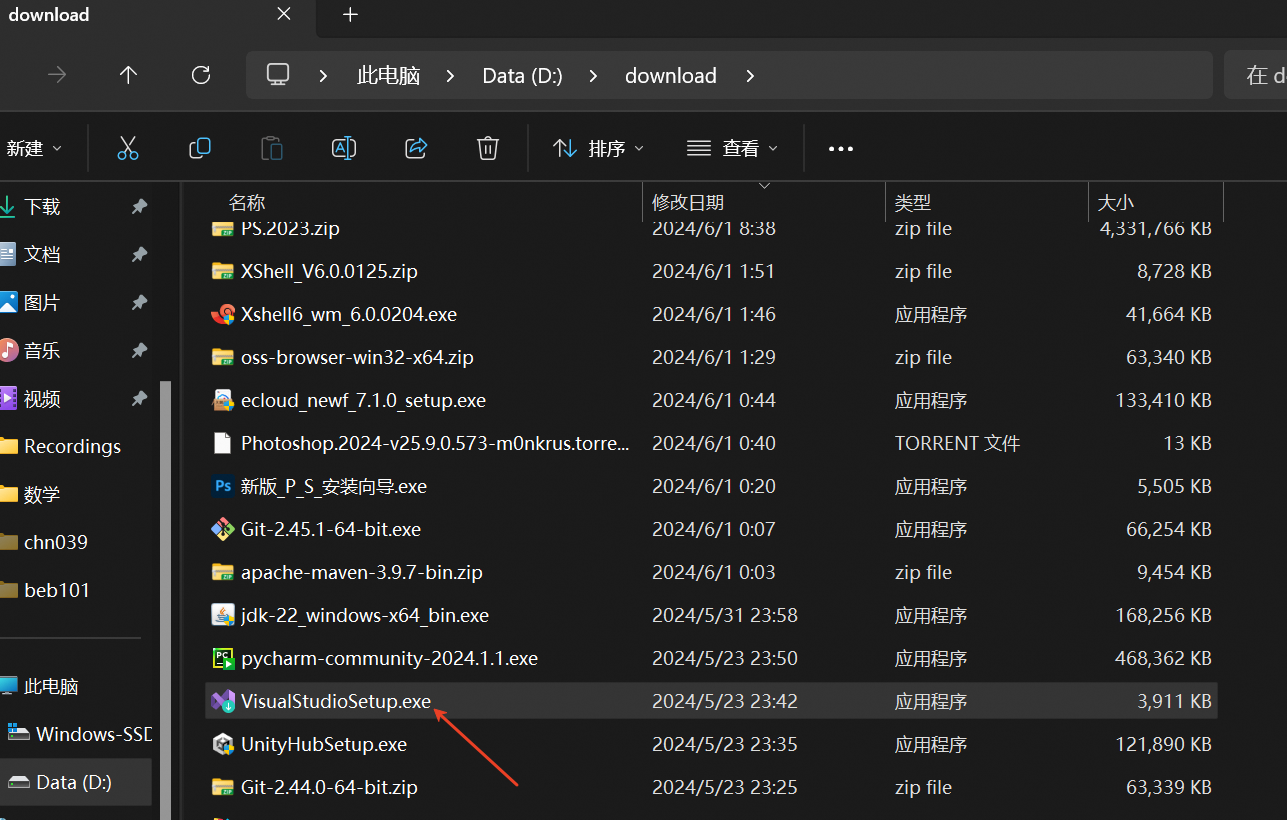This screenshot has height=820, width=1287.
Task: Click the oss-browser-win32-x64.zip icon
Action: [x=222, y=357]
